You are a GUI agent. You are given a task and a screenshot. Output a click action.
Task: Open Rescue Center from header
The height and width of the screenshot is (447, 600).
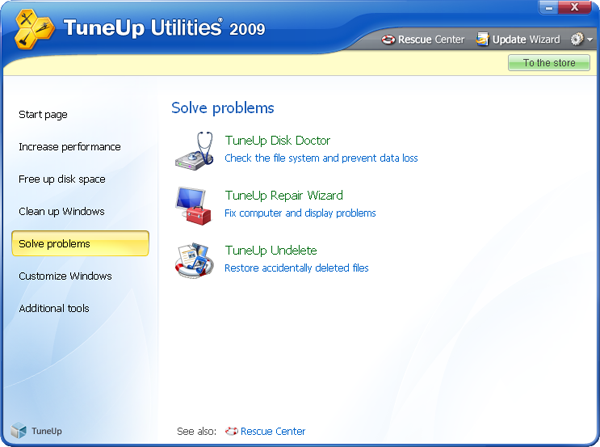coord(431,39)
